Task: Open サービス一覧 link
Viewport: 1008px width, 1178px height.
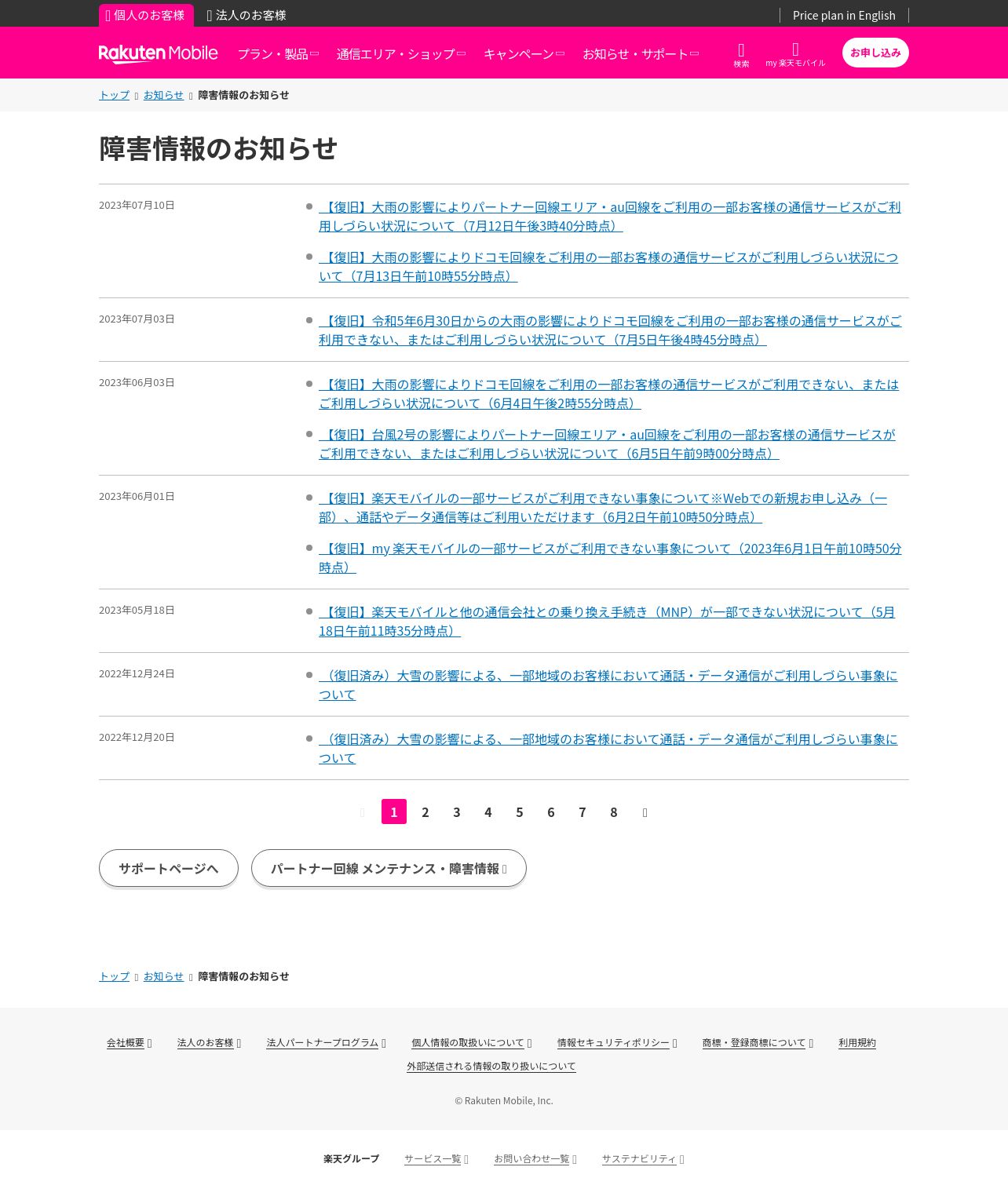Action: pyautogui.click(x=433, y=1159)
